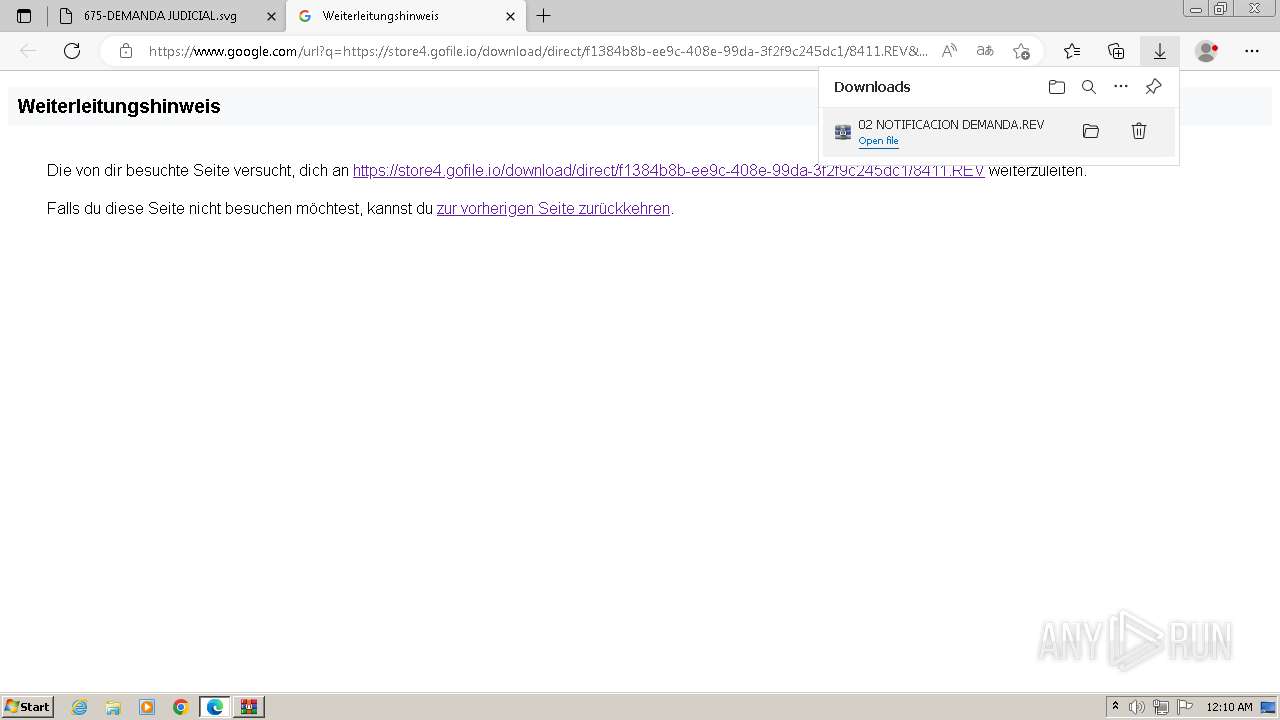Close the Weiterleitungshinweis tab
The height and width of the screenshot is (720, 1280).
510,16
